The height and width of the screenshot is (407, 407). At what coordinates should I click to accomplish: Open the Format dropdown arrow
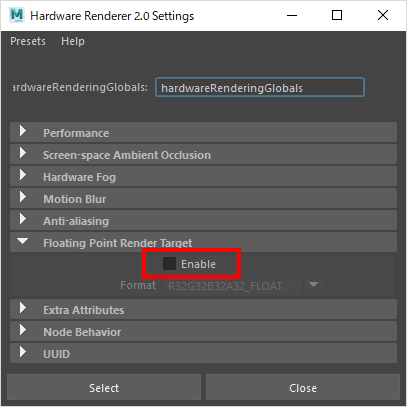click(313, 285)
